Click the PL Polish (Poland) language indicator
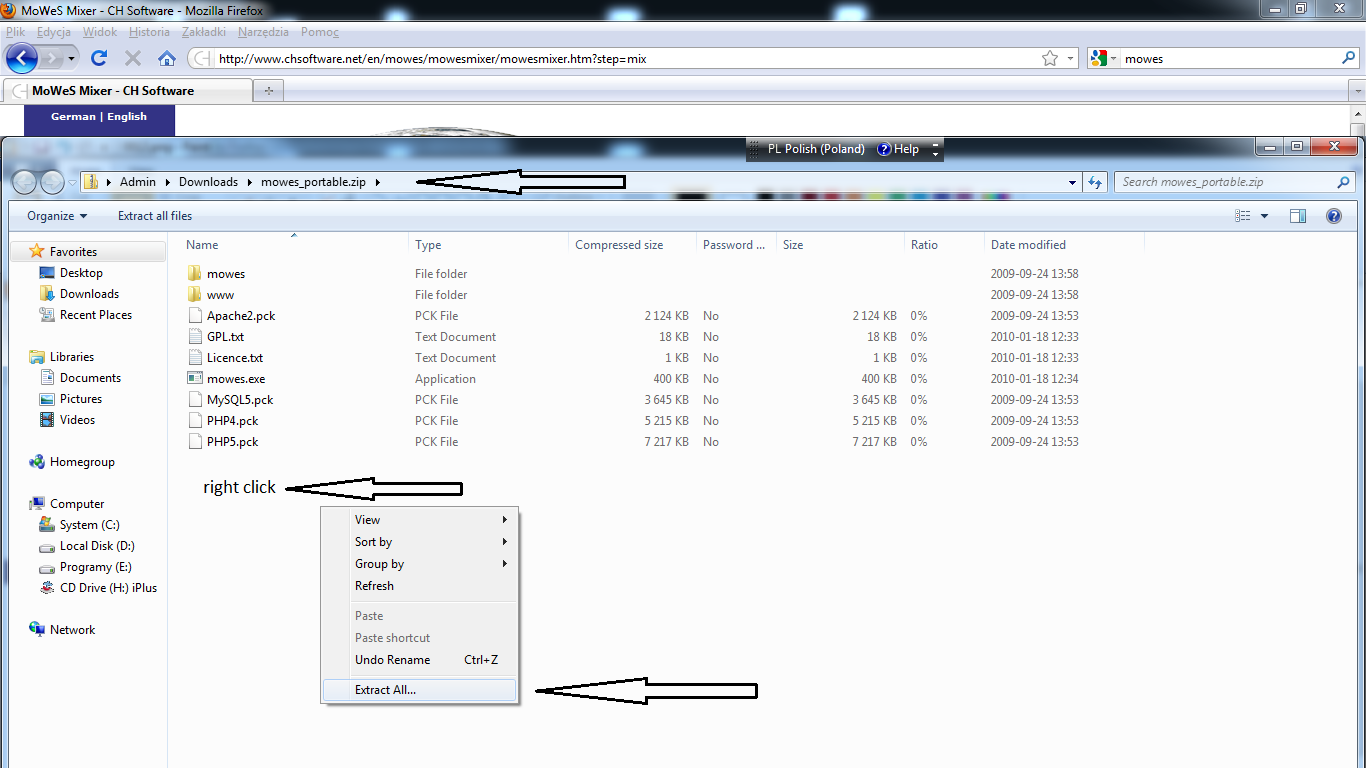The width and height of the screenshot is (1366, 768). coord(816,149)
